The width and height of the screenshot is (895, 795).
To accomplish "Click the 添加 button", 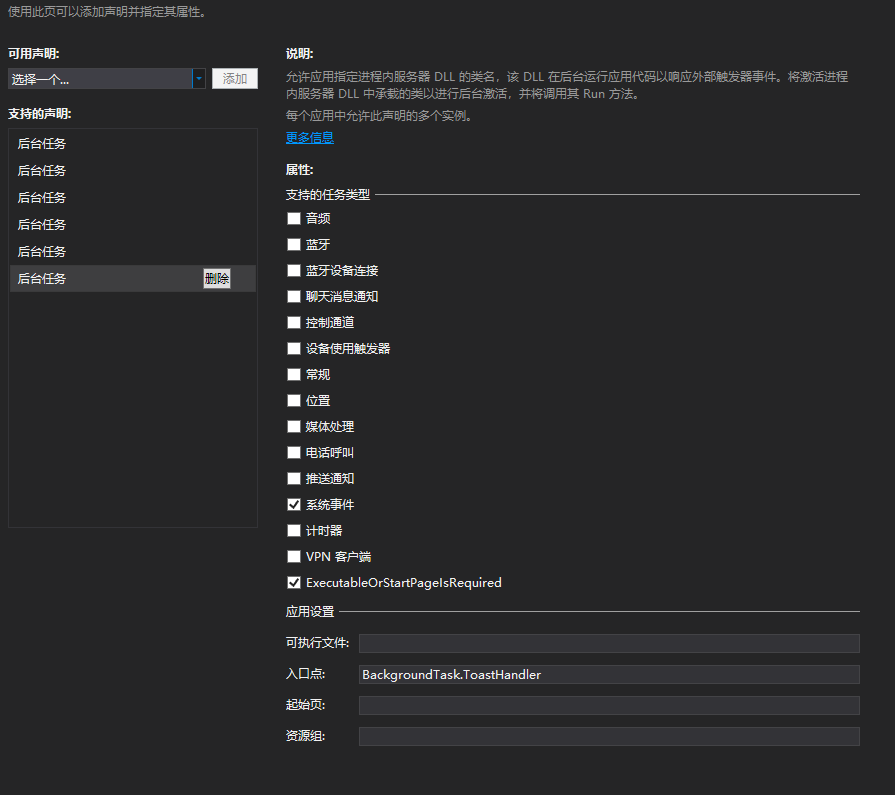I will [235, 79].
